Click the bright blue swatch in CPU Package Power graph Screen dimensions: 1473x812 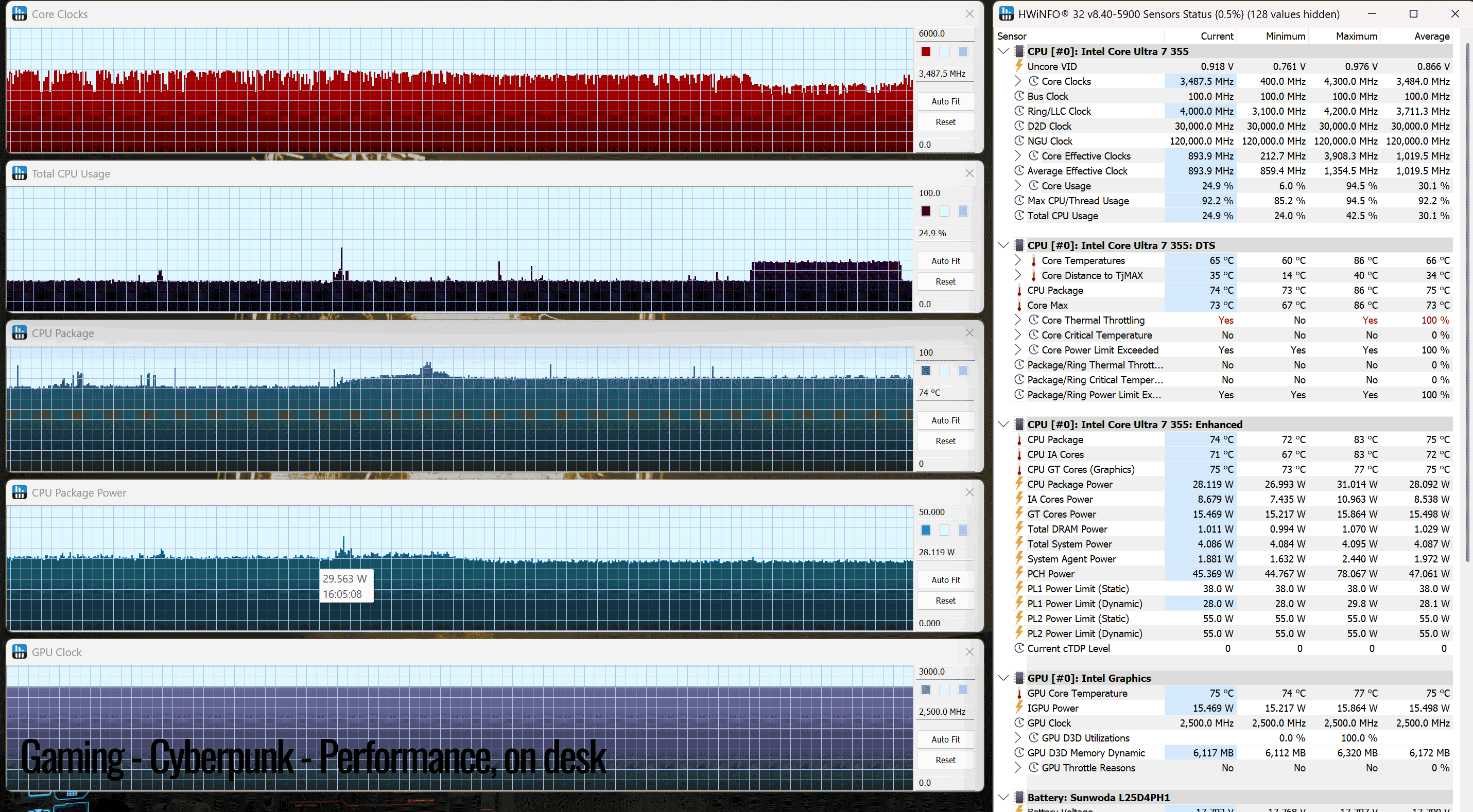[x=926, y=529]
